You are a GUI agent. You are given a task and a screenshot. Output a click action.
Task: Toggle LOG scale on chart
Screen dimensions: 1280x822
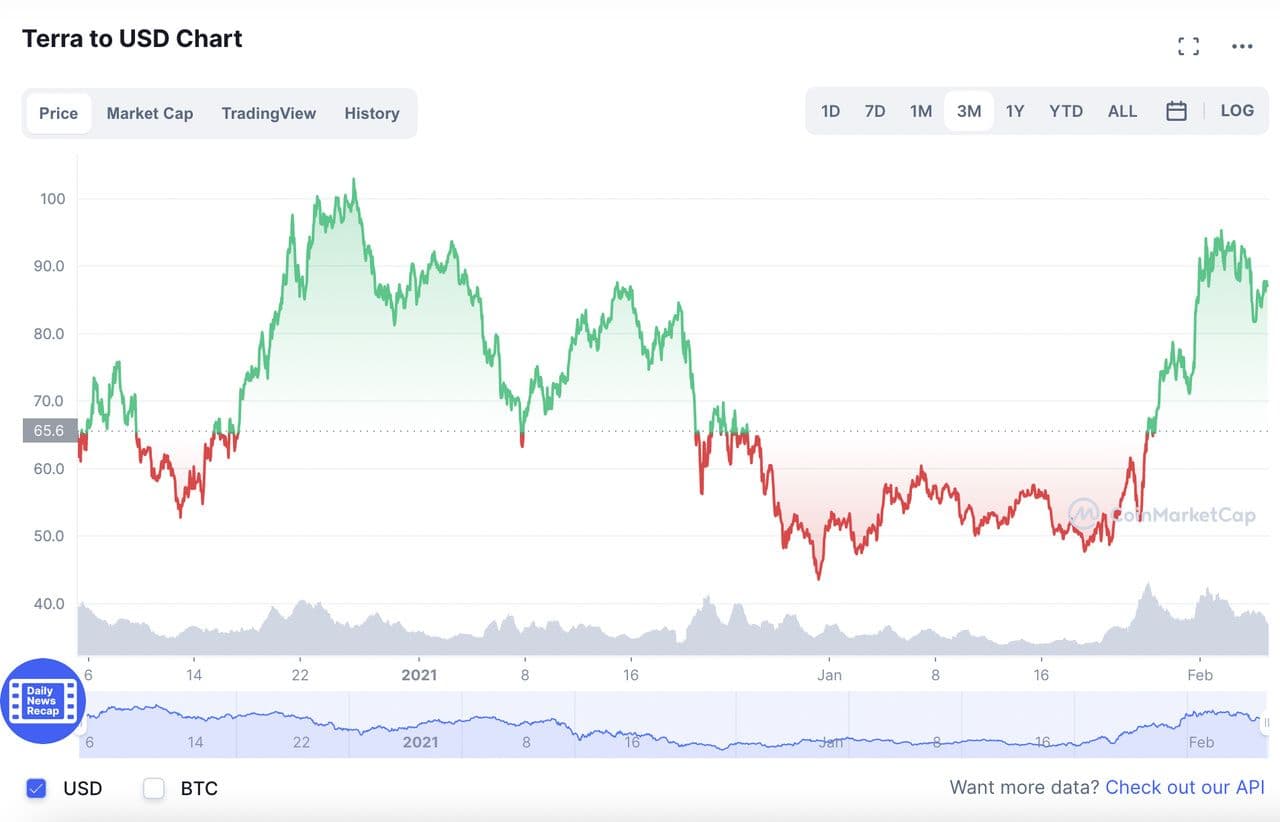1237,111
